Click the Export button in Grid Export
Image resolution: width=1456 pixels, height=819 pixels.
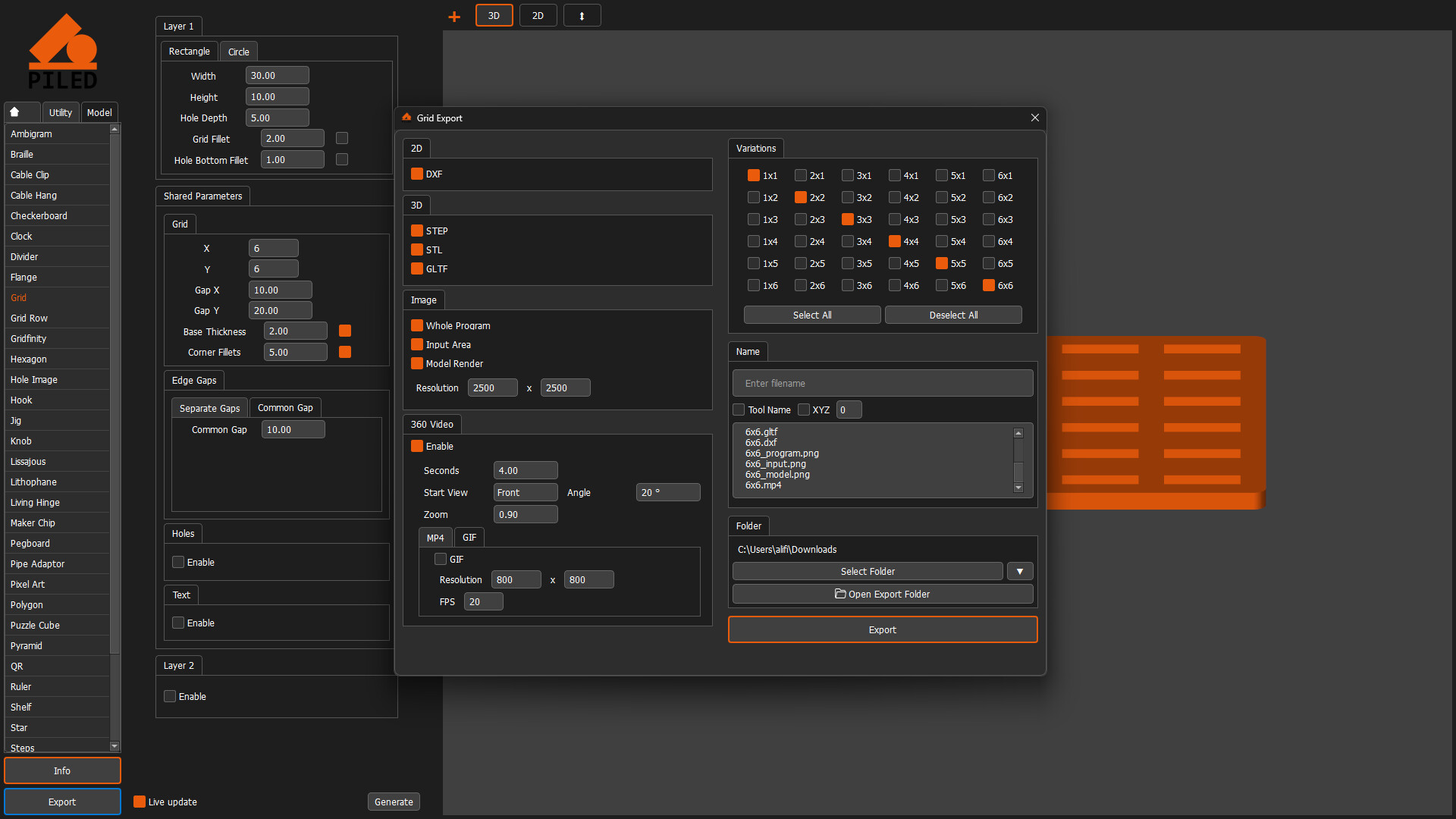point(882,629)
